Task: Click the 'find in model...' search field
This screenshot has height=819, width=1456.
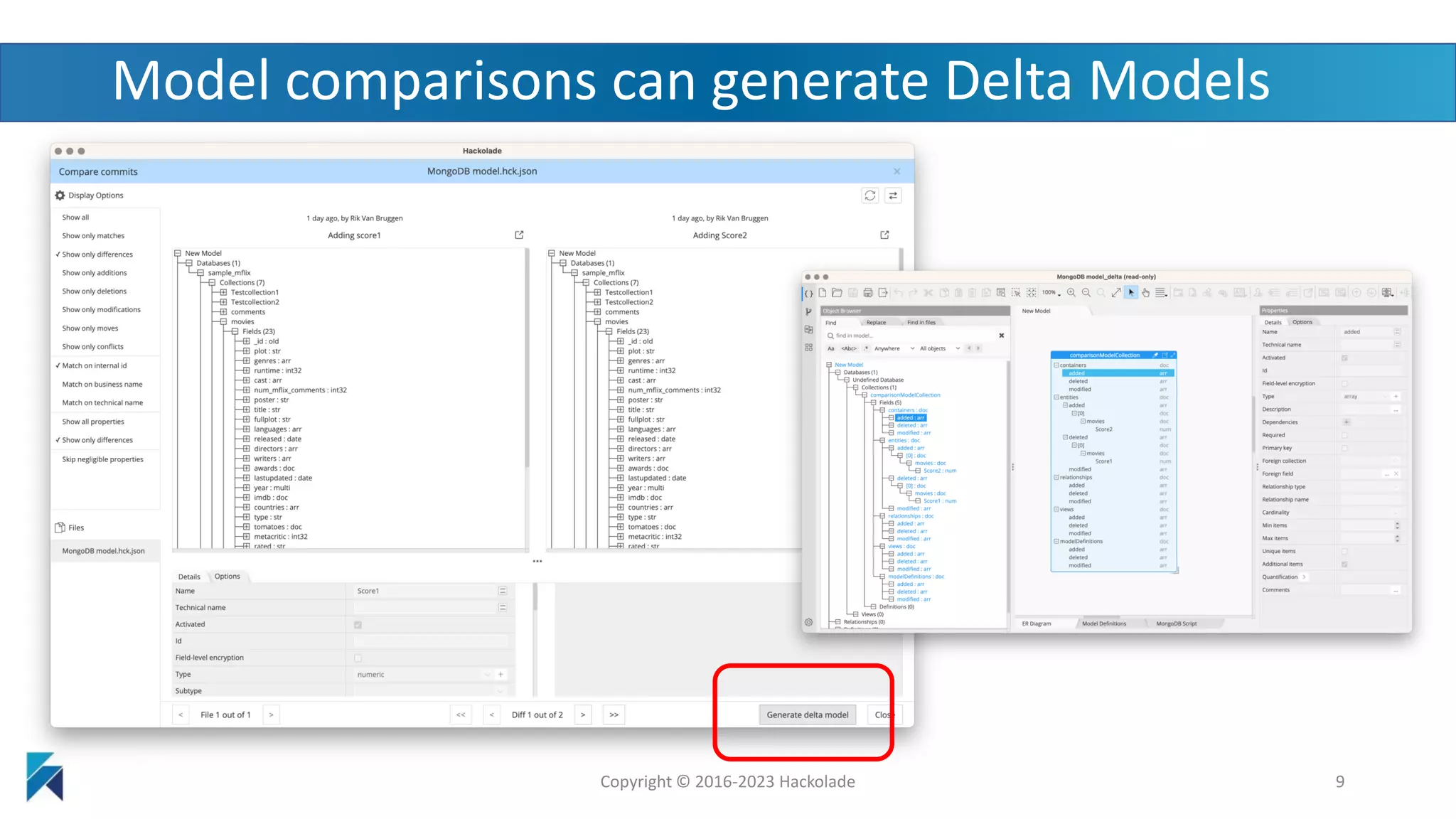Action: point(909,336)
